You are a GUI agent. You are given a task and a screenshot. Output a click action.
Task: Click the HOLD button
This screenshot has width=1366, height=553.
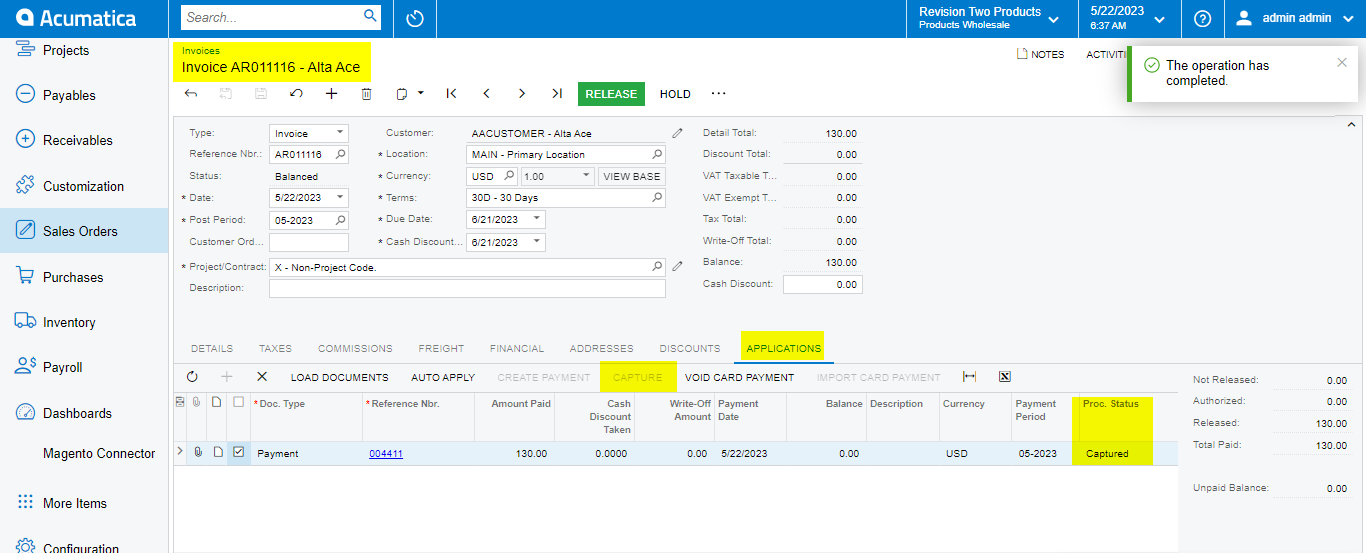(675, 94)
